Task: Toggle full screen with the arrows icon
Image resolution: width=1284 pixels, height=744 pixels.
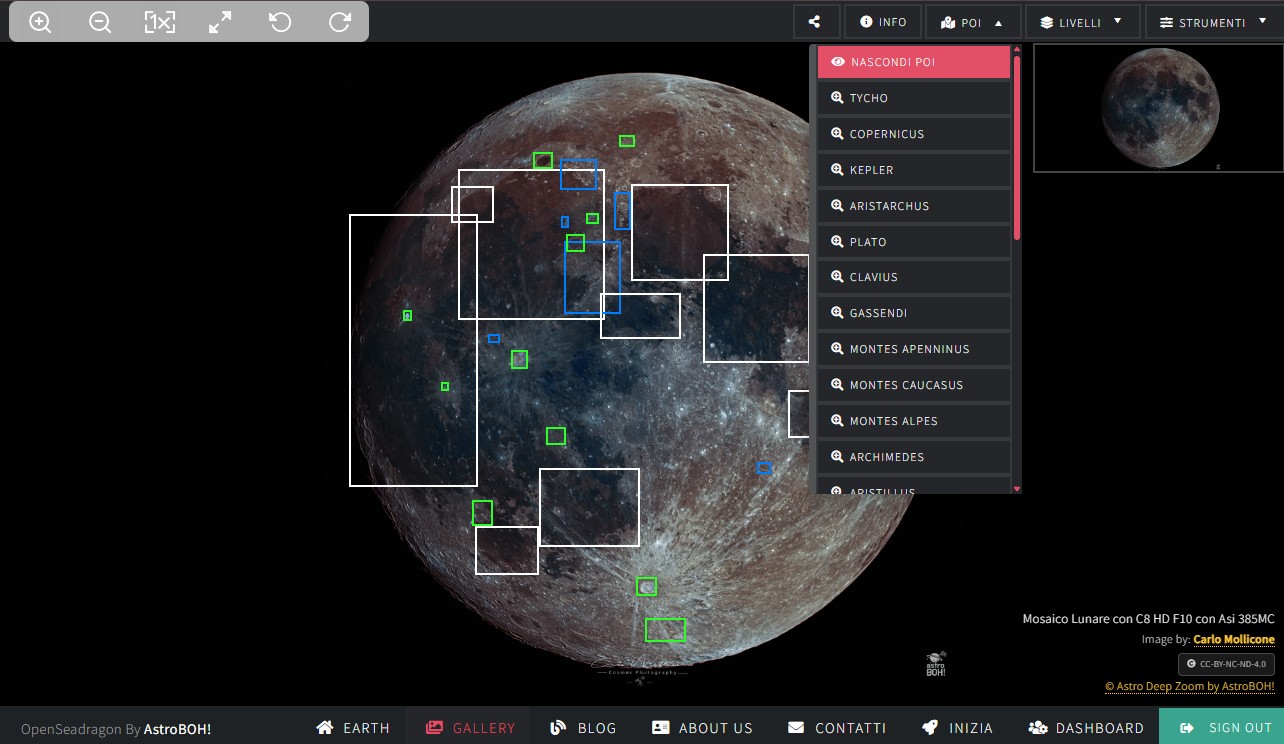Action: coord(220,22)
